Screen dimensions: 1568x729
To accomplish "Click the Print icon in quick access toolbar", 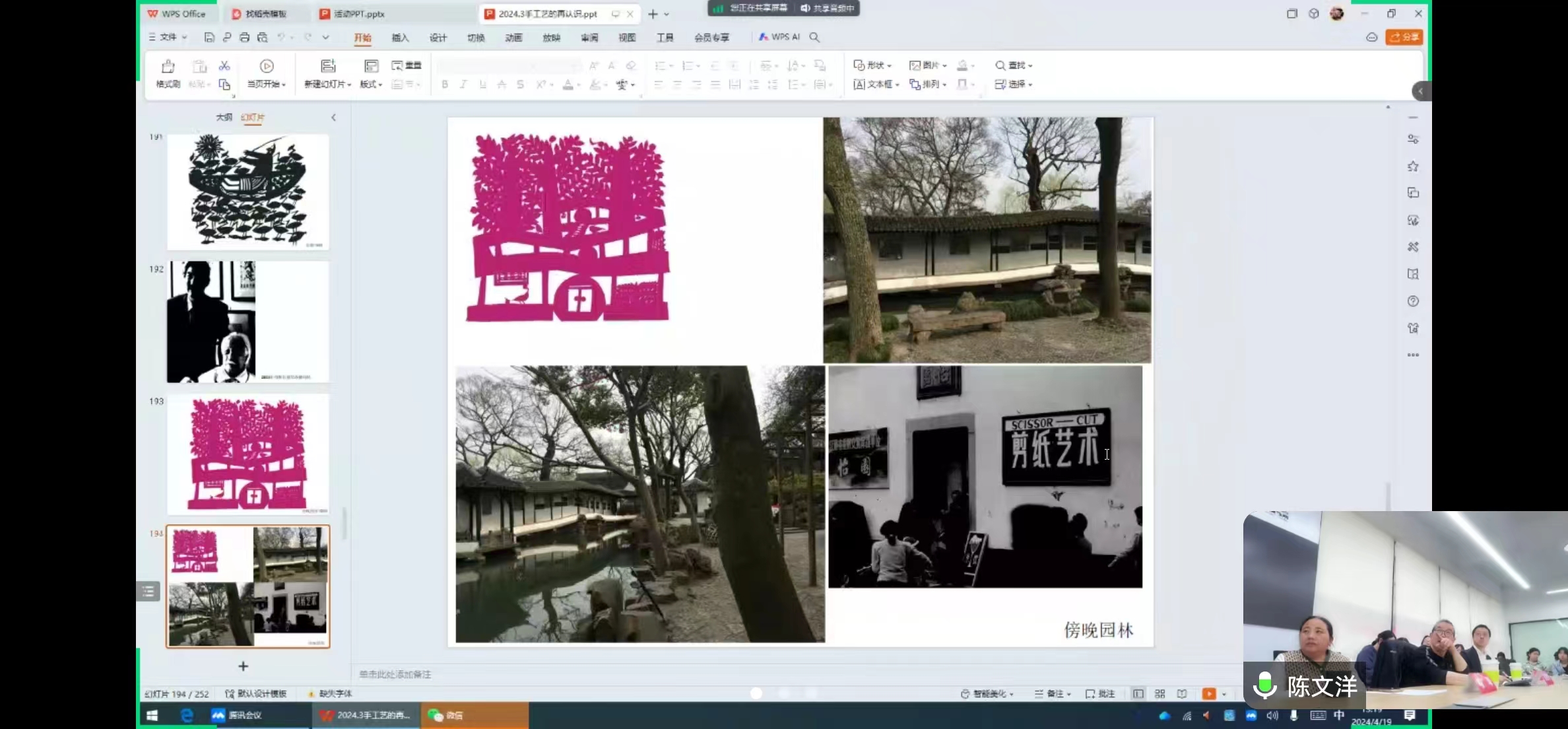I will (244, 37).
